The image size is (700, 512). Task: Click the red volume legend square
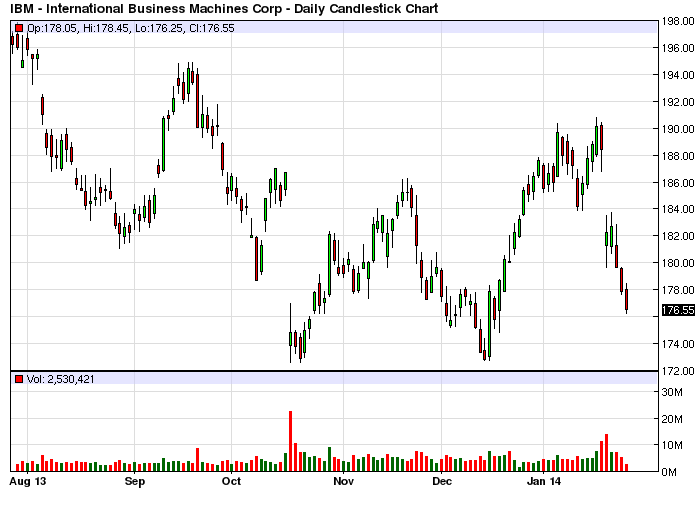point(19,379)
